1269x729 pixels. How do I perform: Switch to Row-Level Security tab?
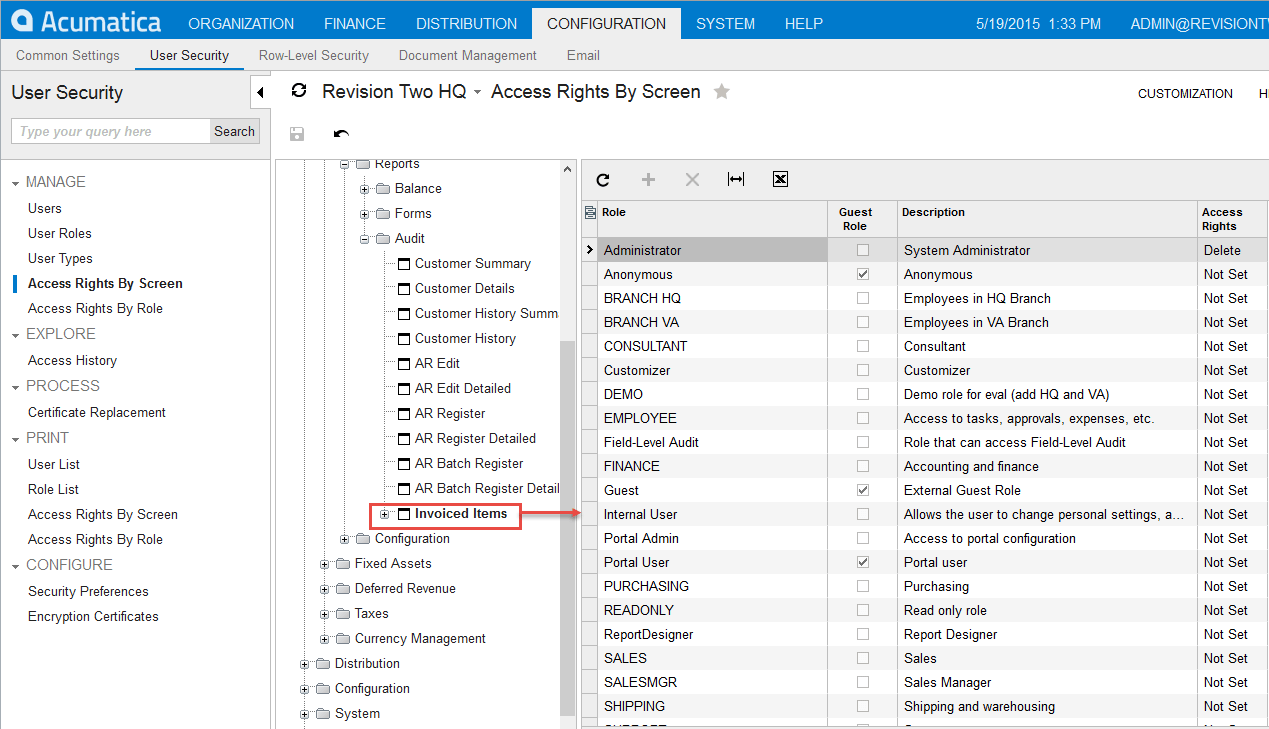(314, 55)
